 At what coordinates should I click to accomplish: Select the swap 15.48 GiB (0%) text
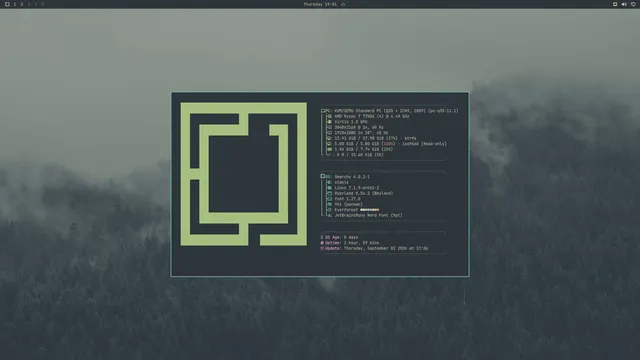(x=360, y=155)
